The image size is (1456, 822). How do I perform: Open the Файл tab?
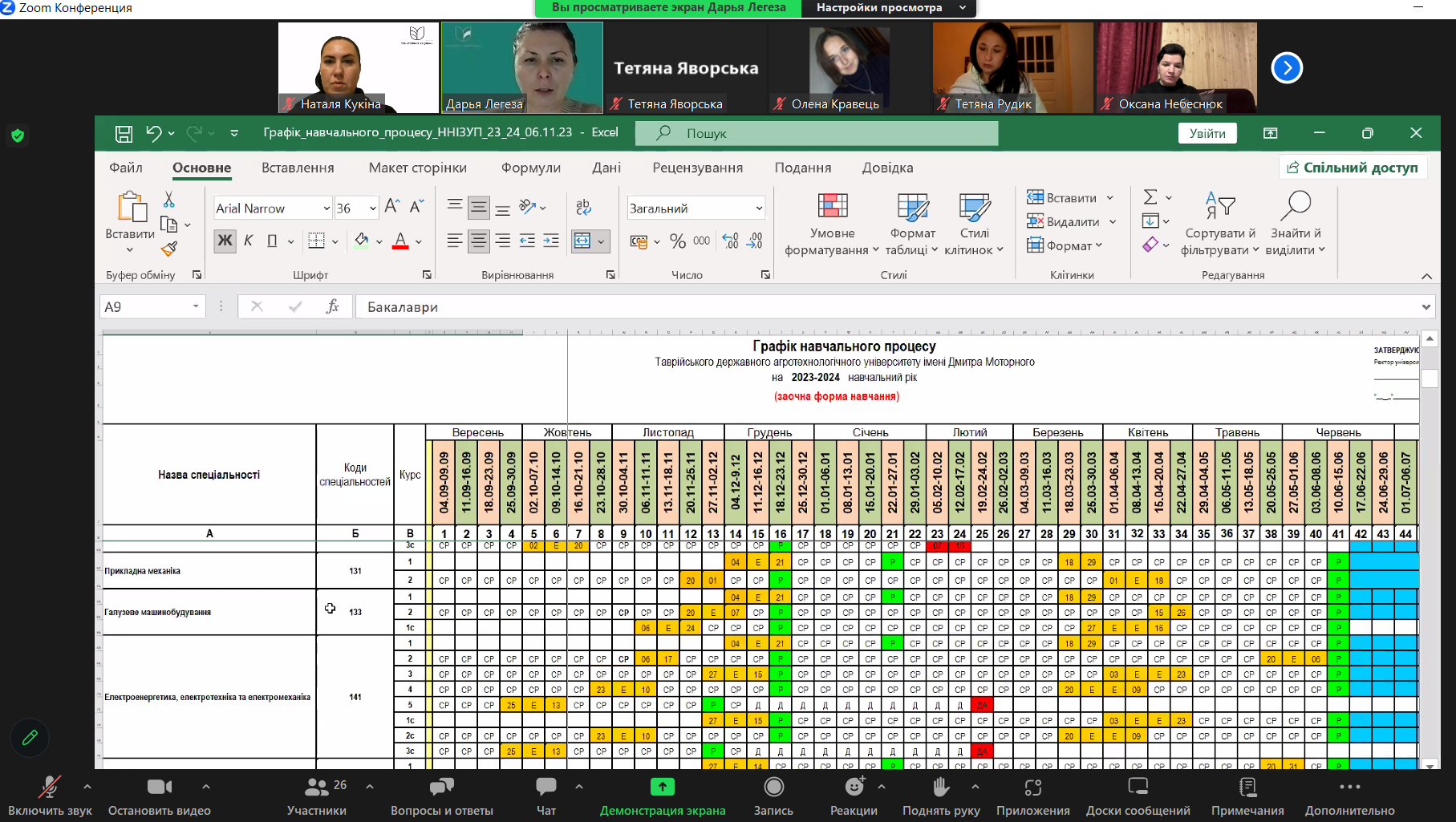point(126,168)
